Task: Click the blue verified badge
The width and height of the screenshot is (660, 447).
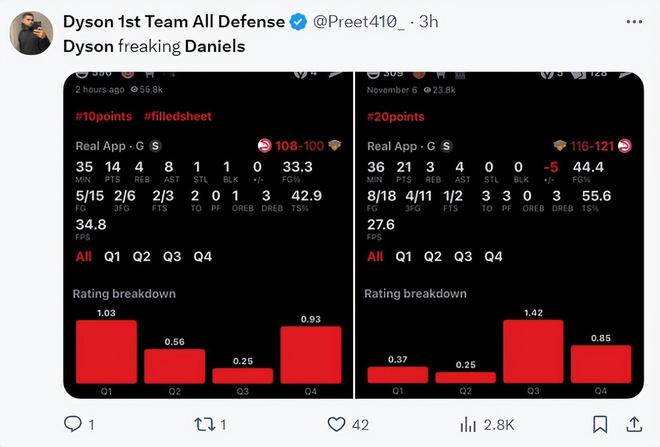Action: pos(298,21)
